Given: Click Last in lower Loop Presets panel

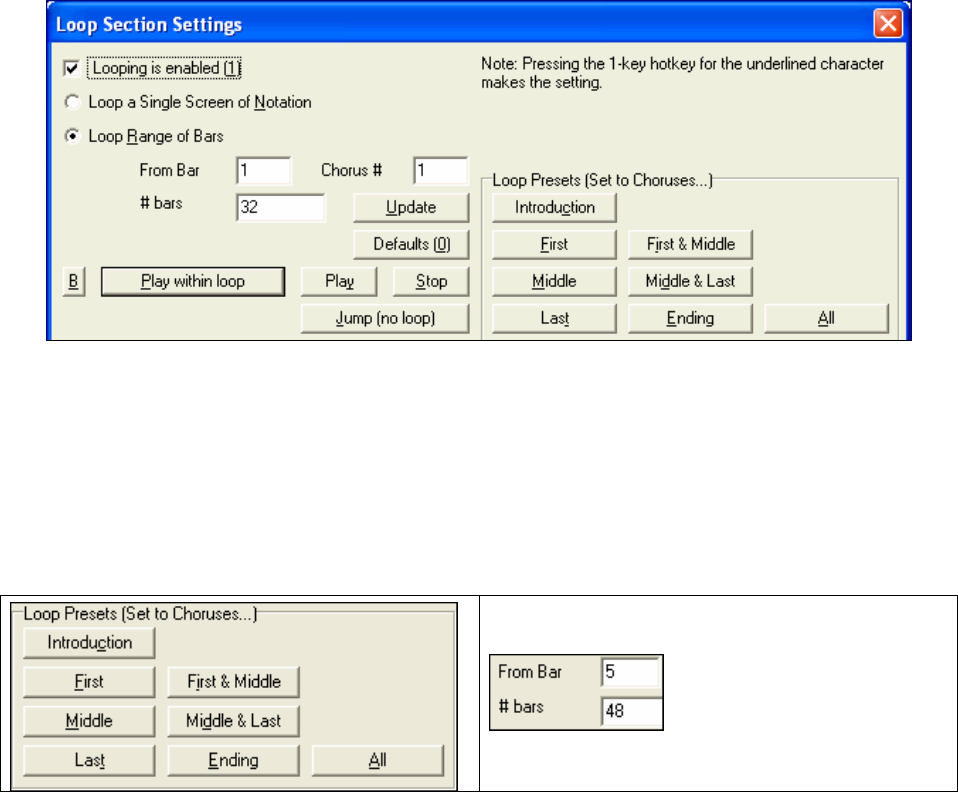Looking at the screenshot, I should tap(89, 760).
